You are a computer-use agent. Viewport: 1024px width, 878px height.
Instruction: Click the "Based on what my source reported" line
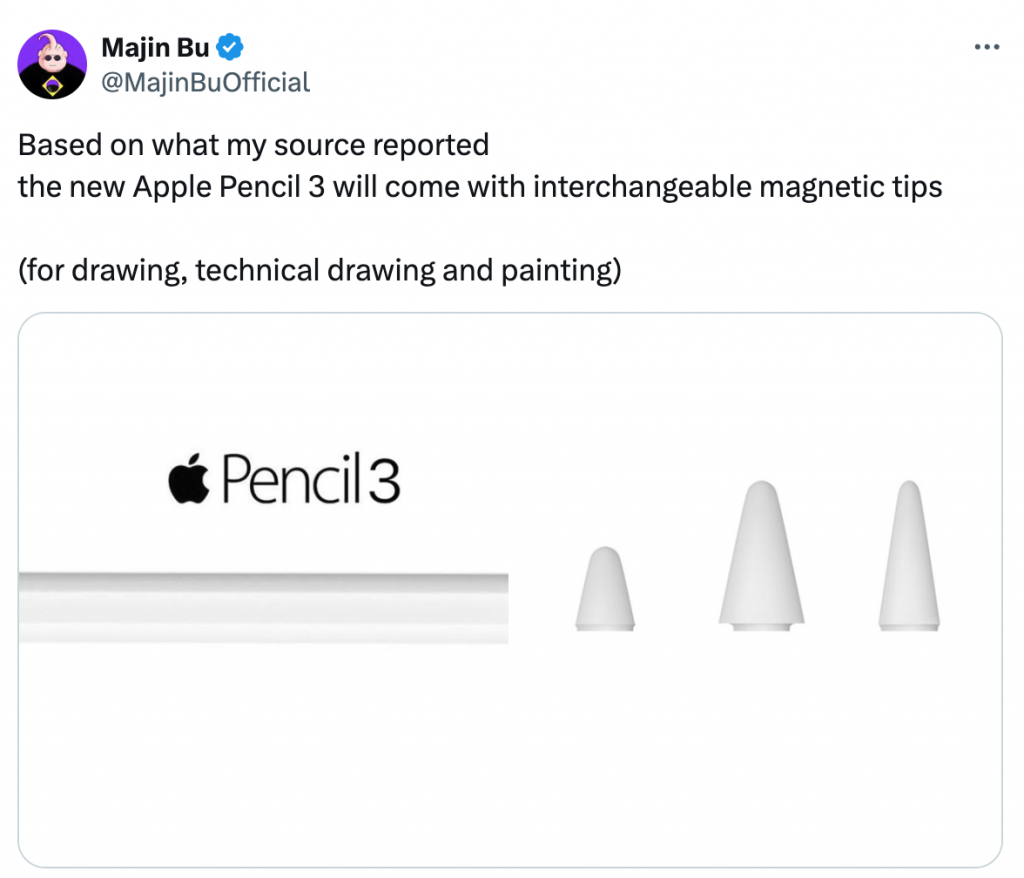coord(253,146)
